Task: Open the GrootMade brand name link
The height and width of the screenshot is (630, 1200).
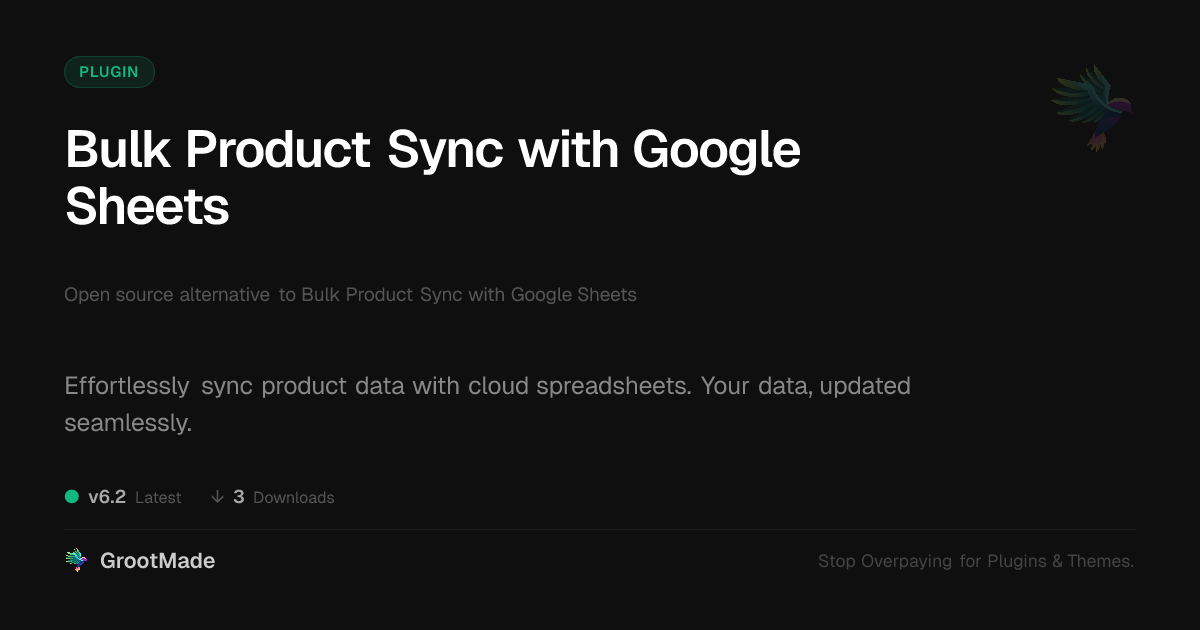Action: point(157,561)
